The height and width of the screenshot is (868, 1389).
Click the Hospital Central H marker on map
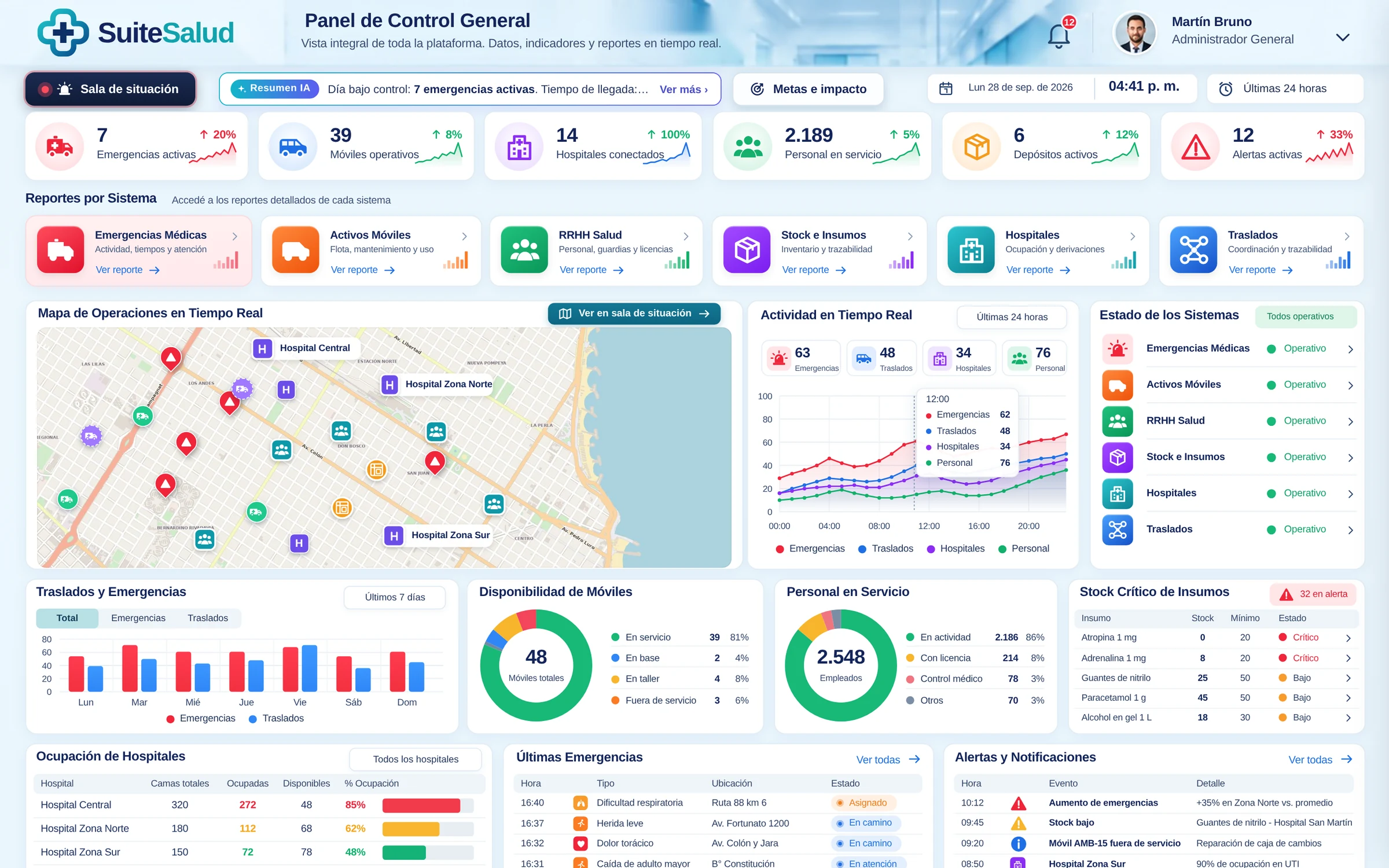(x=262, y=348)
